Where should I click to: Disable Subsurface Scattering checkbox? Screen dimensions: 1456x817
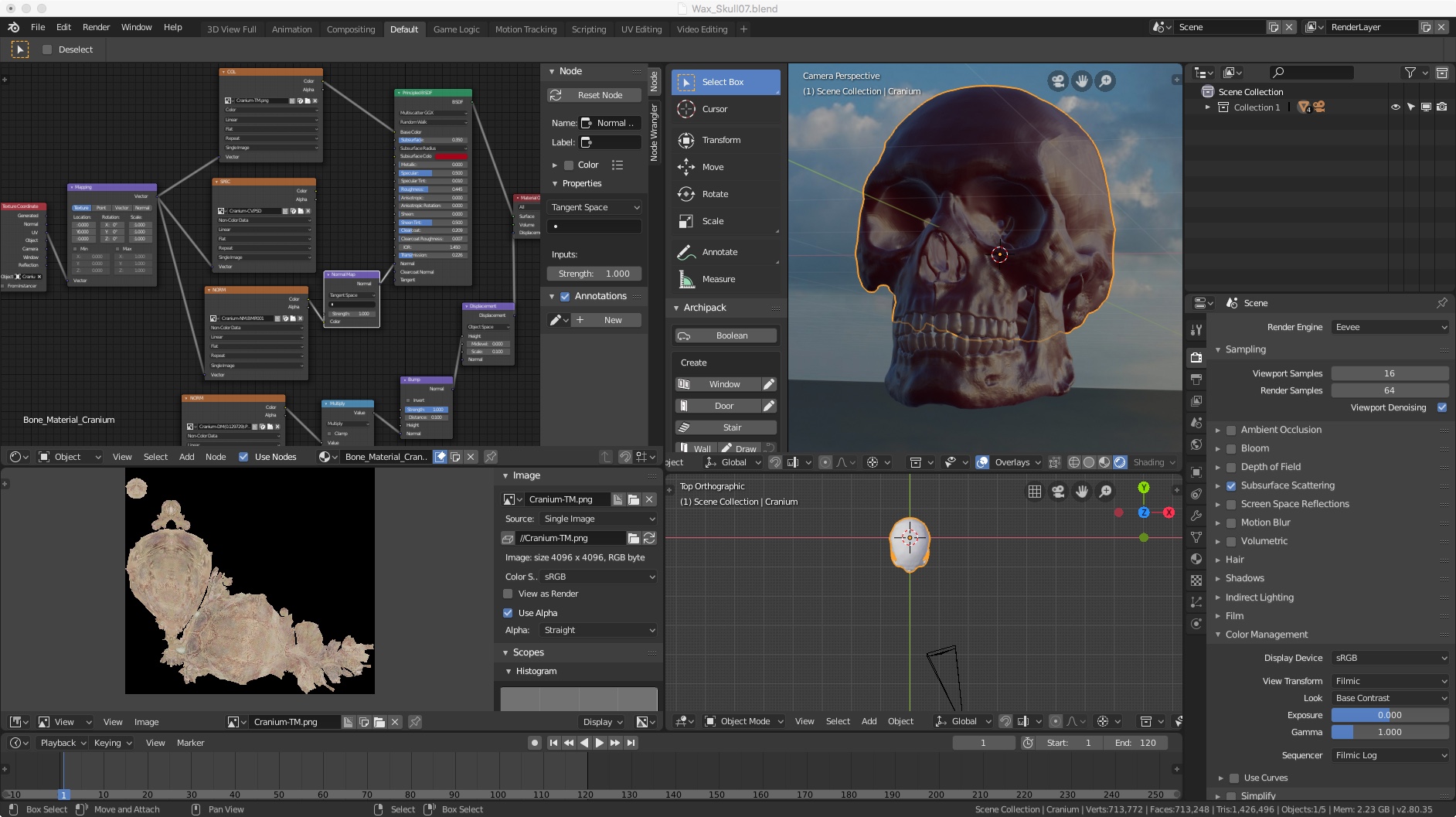pyautogui.click(x=1231, y=485)
